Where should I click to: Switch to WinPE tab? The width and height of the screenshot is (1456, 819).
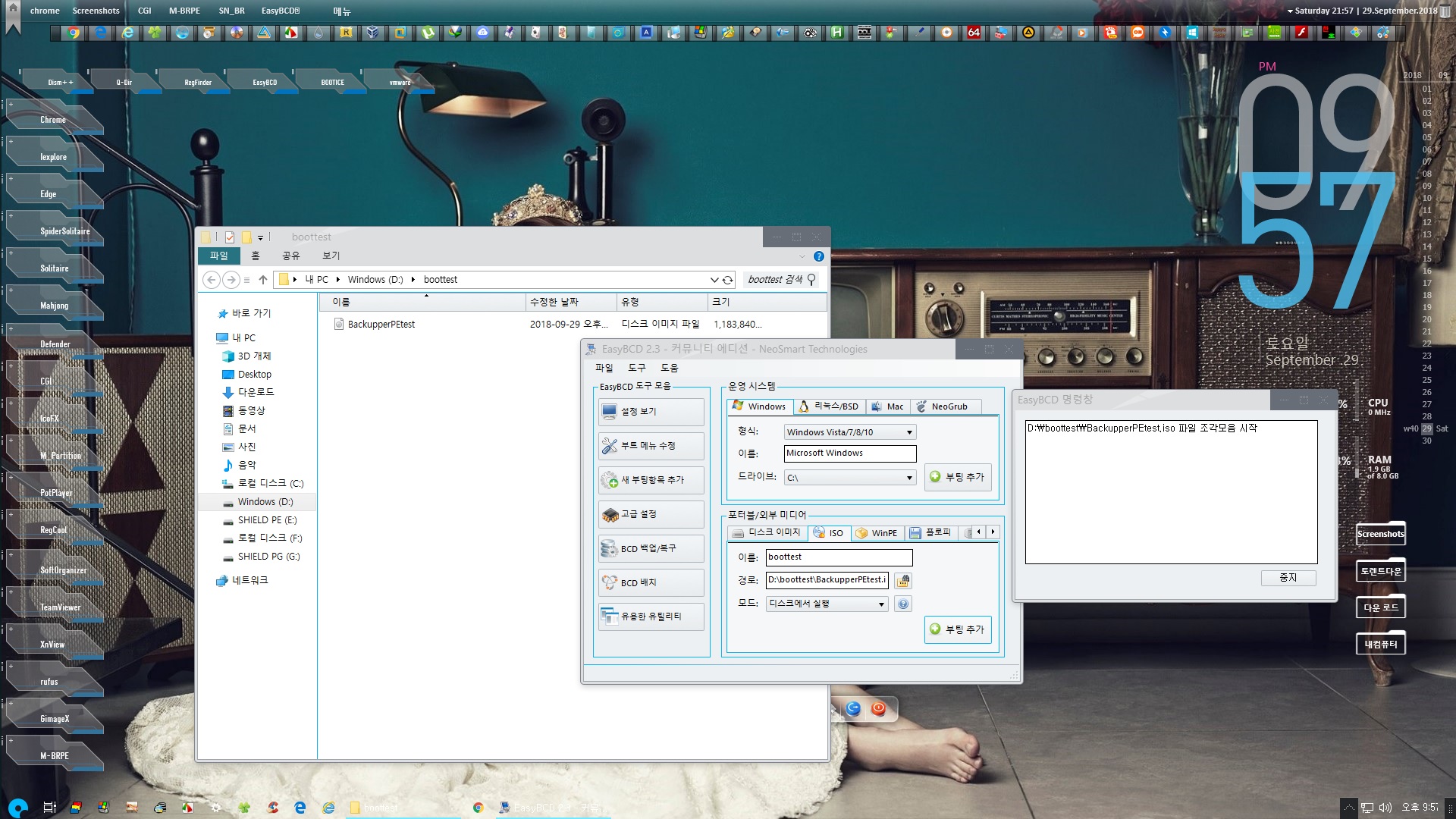click(x=877, y=532)
